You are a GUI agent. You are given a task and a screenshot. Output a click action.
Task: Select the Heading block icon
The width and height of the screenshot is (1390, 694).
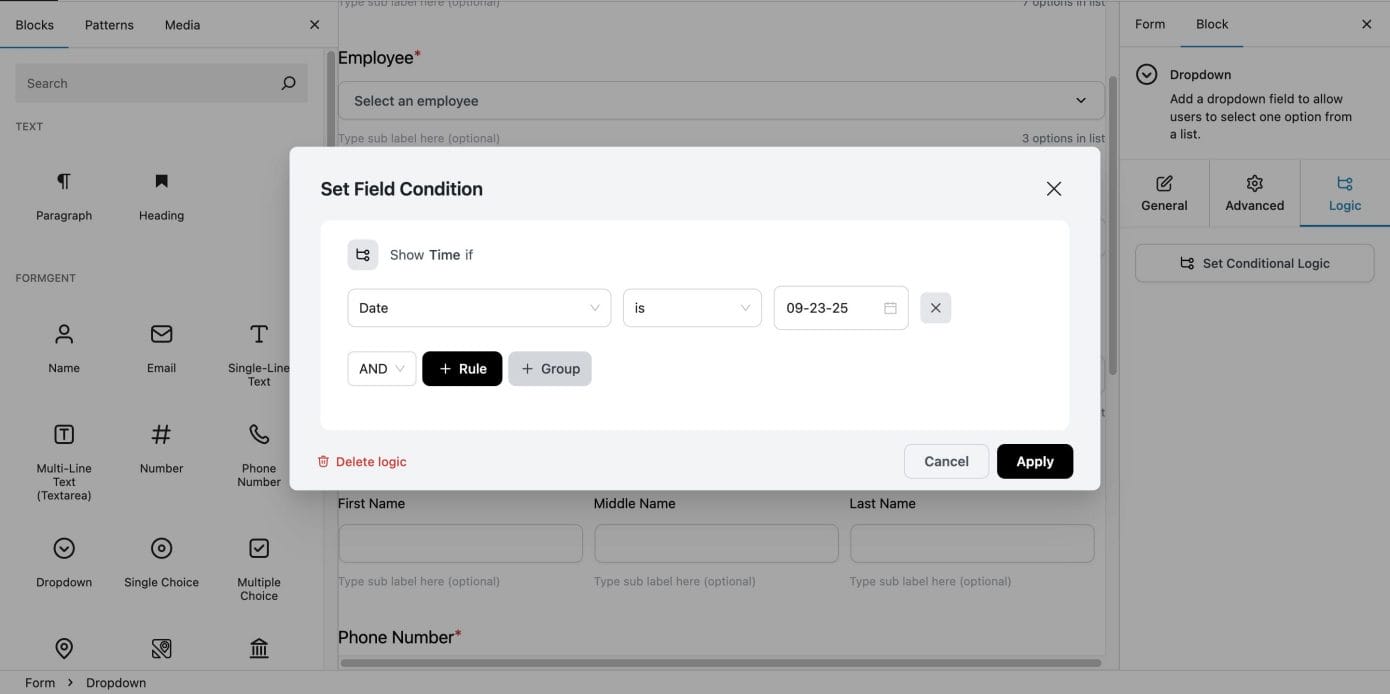(161, 182)
